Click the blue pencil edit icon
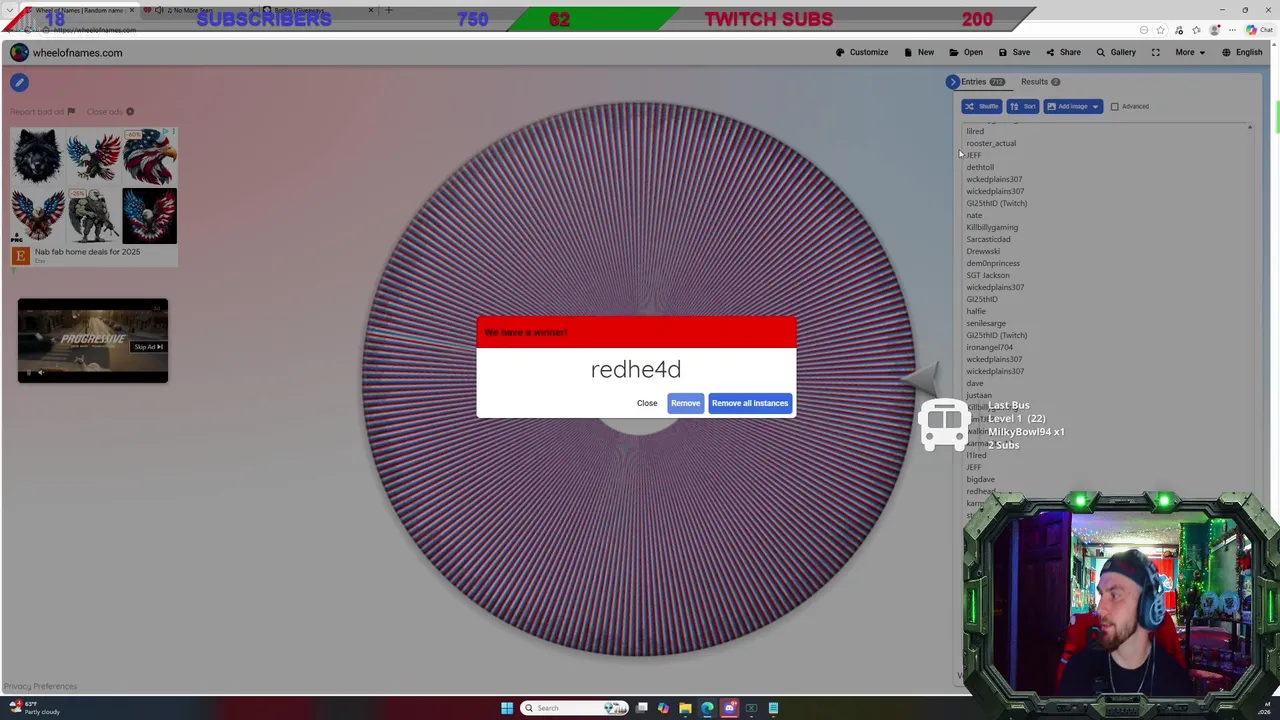Image resolution: width=1280 pixels, height=720 pixels. point(19,83)
